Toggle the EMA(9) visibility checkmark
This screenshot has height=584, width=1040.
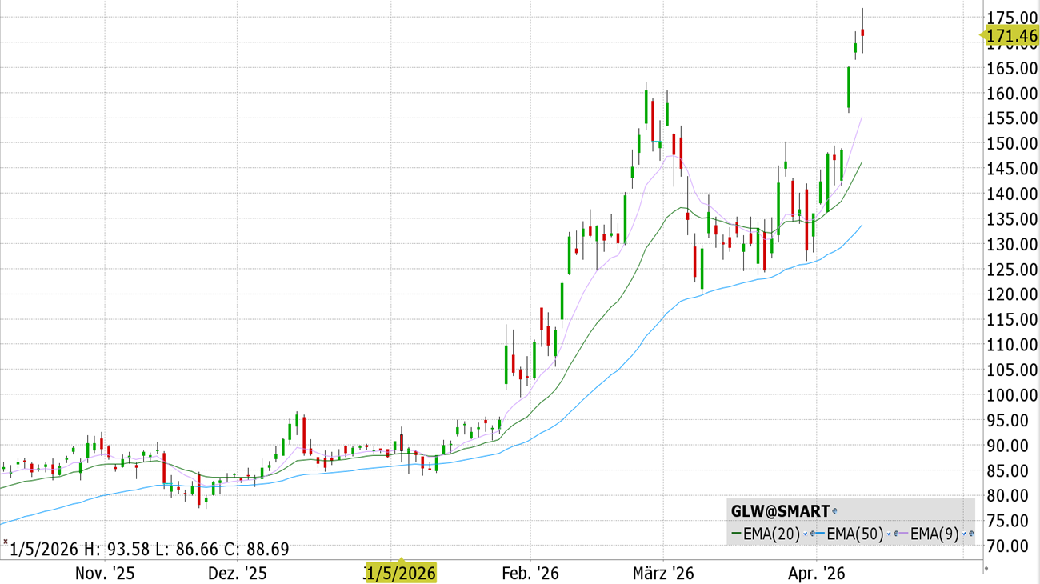[964, 534]
